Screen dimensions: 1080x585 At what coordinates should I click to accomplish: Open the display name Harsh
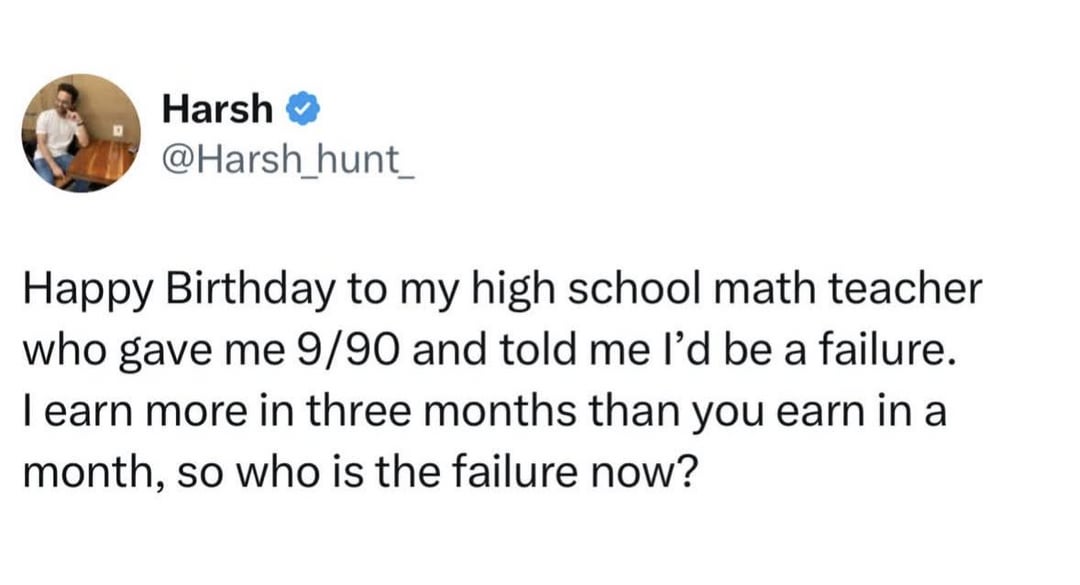point(218,110)
